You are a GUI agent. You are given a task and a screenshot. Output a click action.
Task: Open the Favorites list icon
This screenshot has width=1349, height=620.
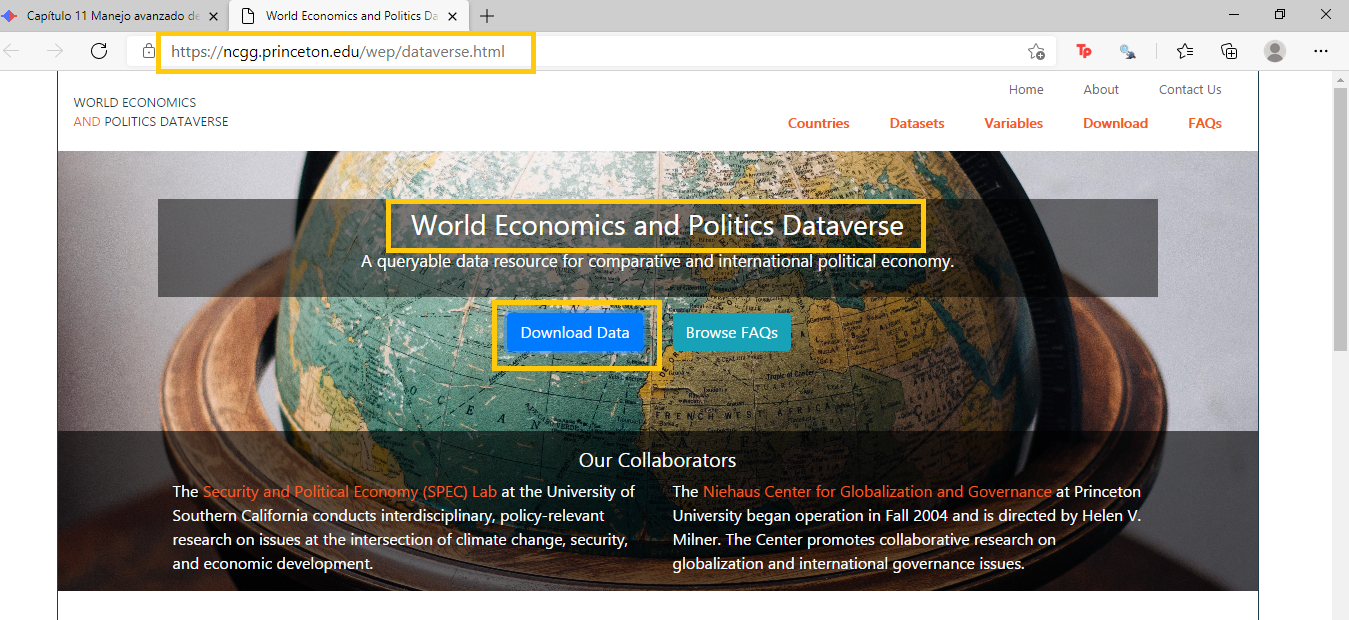point(1185,51)
